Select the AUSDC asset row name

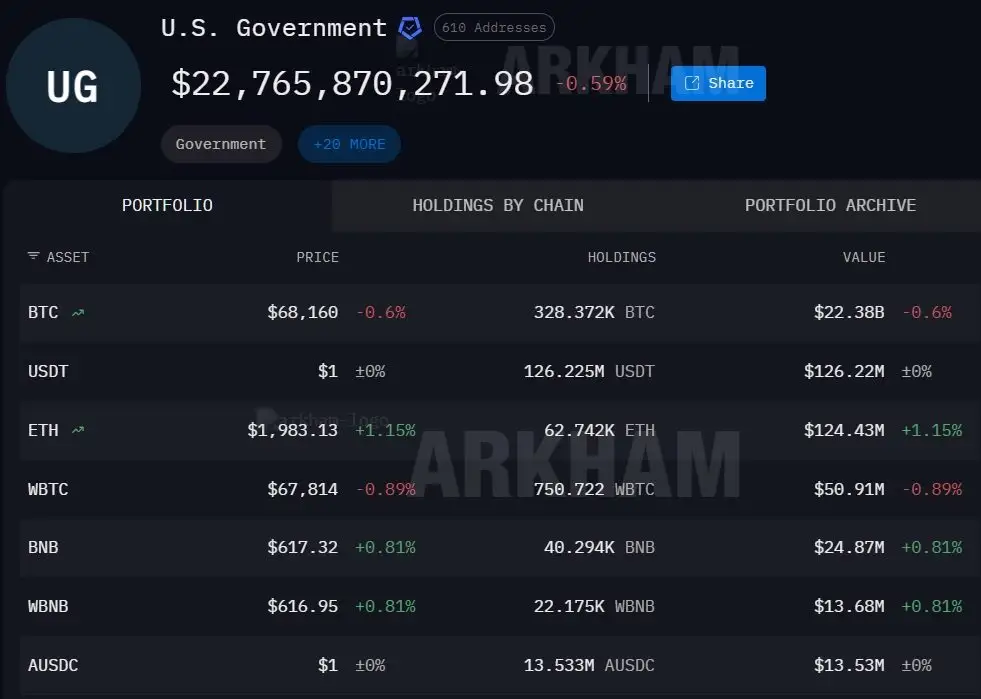pos(53,666)
